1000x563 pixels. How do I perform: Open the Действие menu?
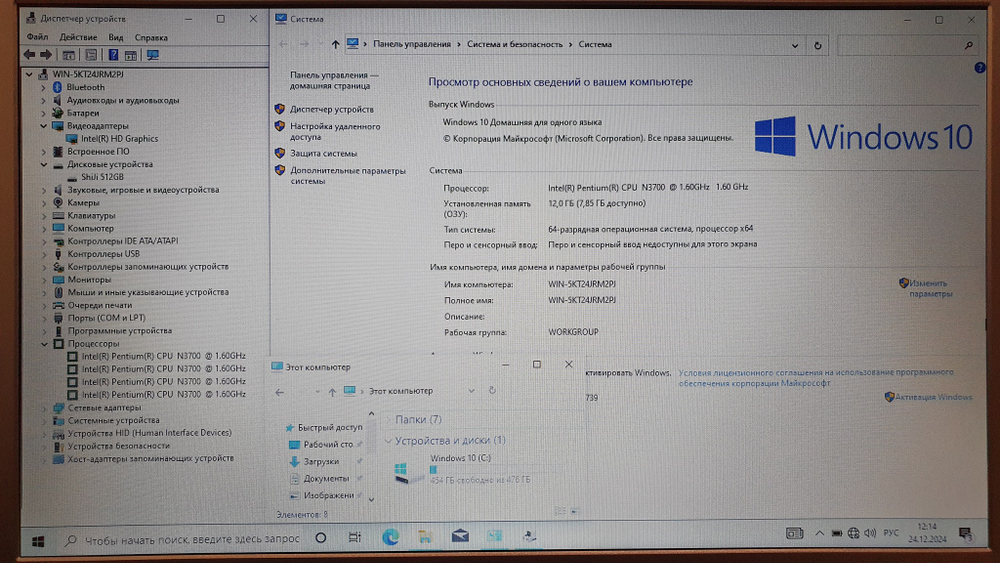click(78, 37)
